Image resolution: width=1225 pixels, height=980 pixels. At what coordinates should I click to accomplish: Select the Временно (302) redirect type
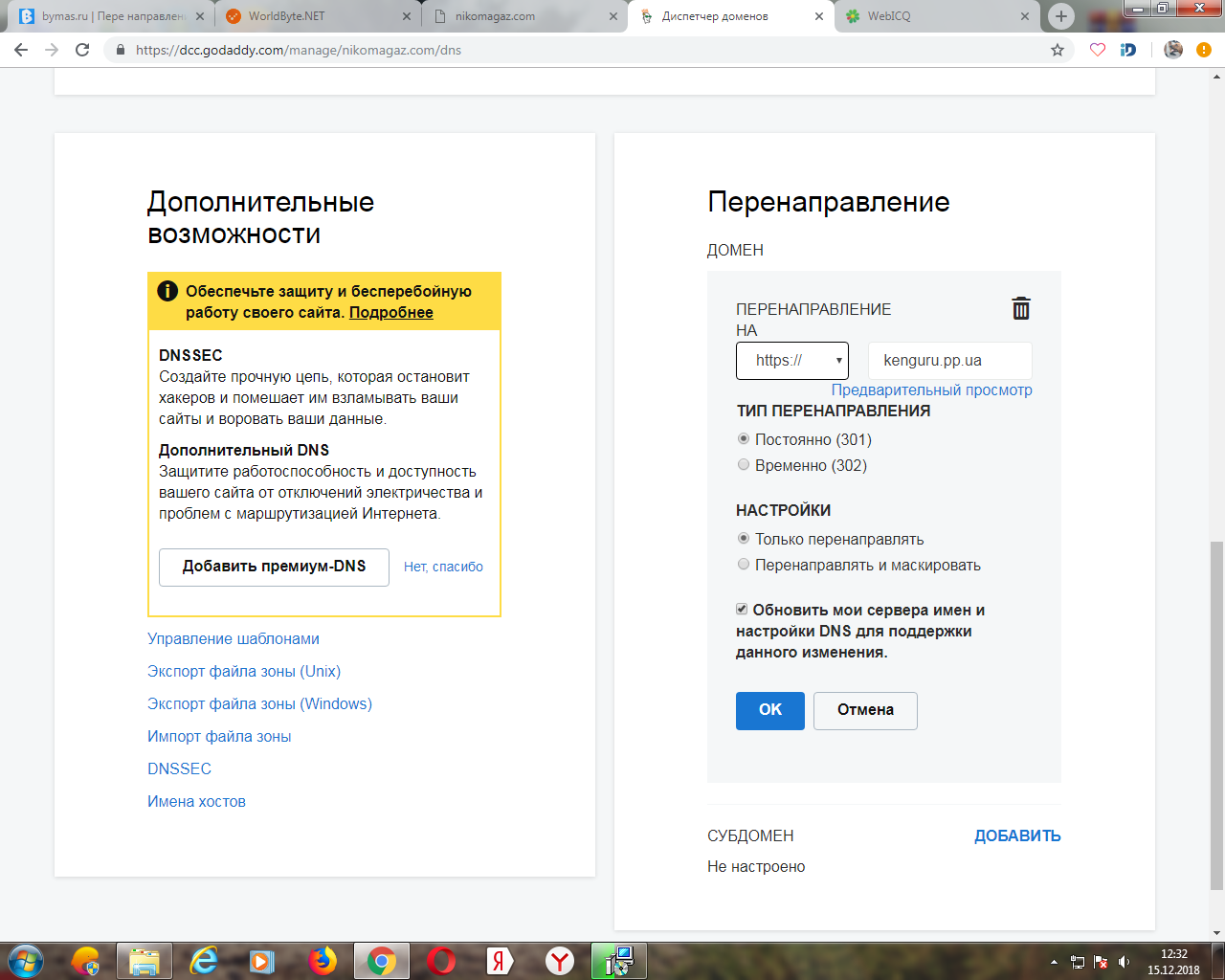(x=744, y=465)
